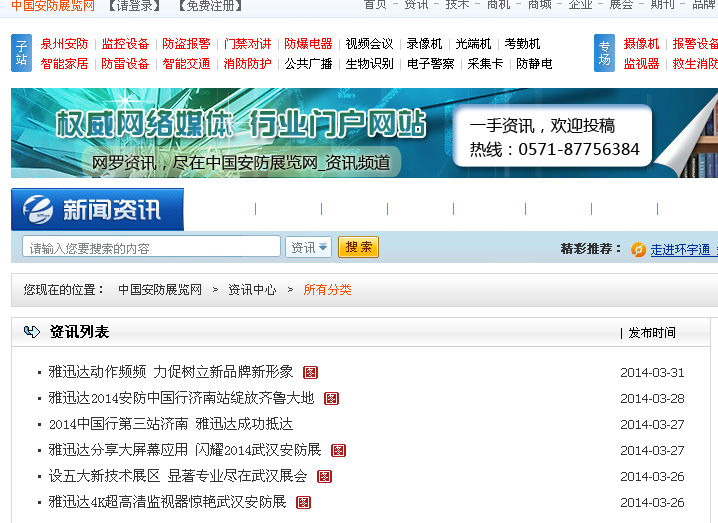Click the 新闻资讯 logo icon
Image resolution: width=718 pixels, height=523 pixels.
tap(38, 210)
